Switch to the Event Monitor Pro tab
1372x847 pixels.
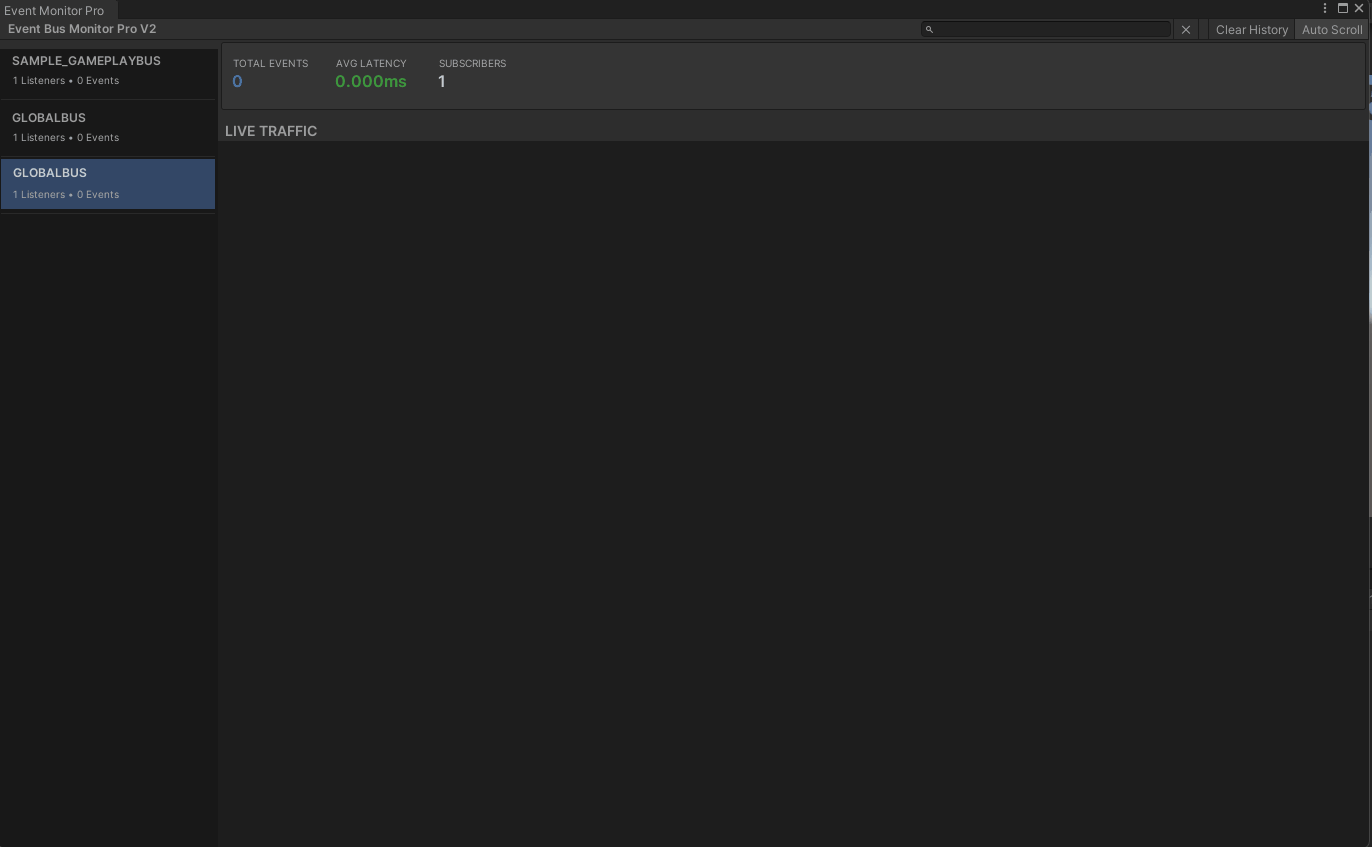(55, 10)
